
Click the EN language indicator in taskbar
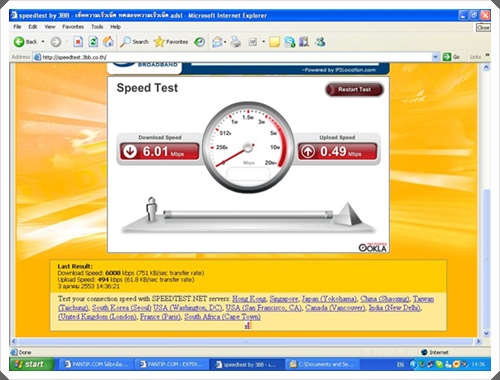(400, 364)
